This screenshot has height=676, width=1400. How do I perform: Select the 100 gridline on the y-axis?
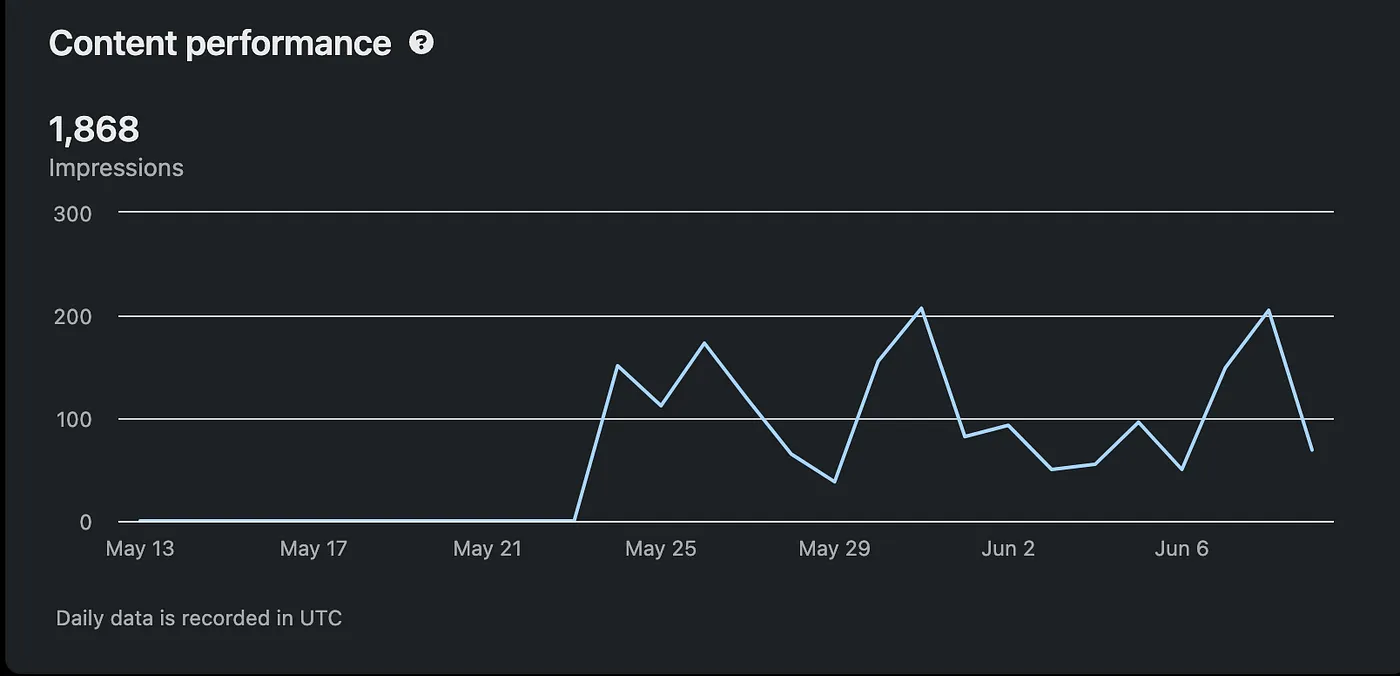pos(726,419)
